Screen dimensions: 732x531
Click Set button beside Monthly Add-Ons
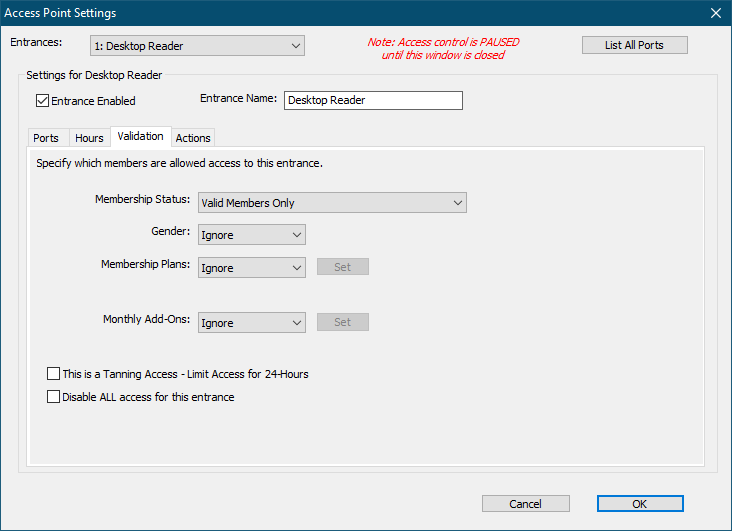coord(343,322)
